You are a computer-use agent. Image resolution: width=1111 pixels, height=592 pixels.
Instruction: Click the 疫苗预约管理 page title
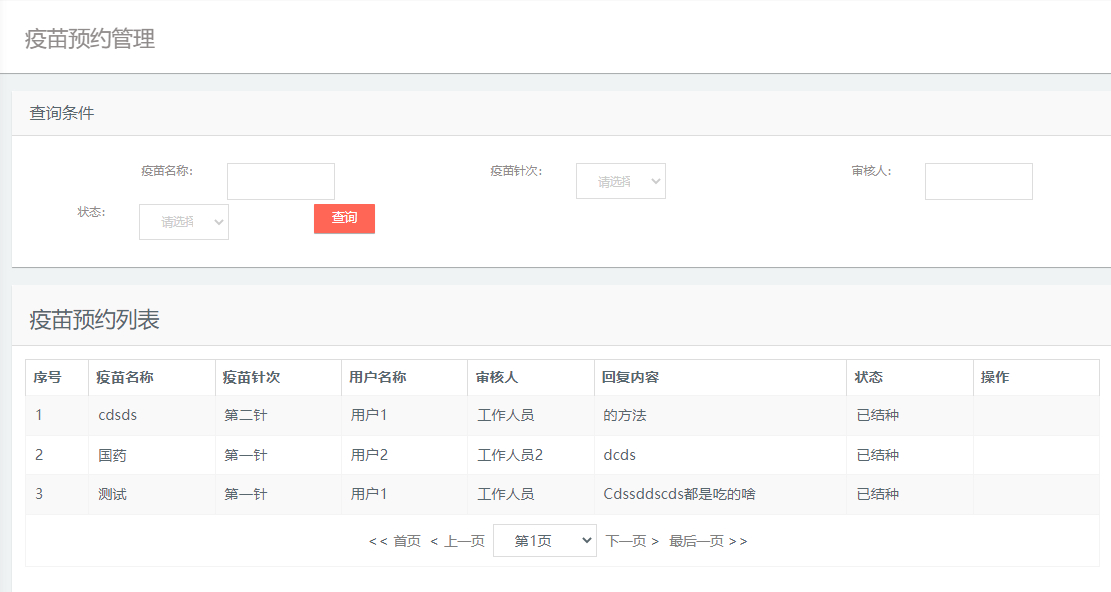(90, 39)
